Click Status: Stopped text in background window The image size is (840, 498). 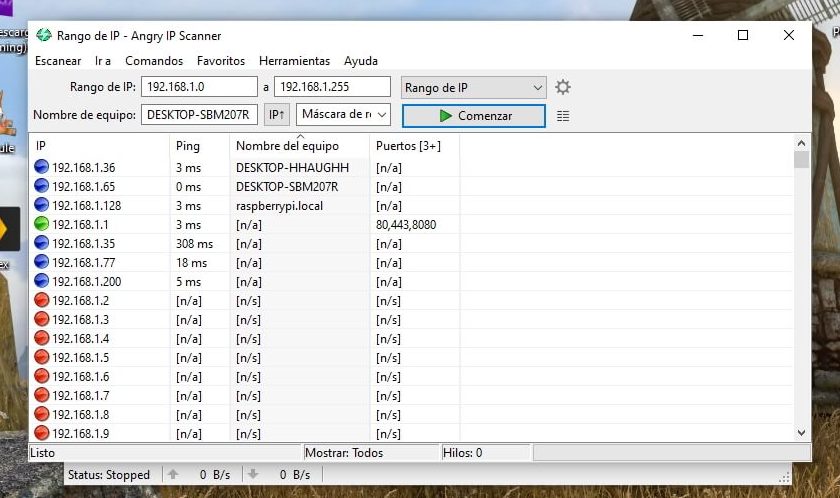tap(109, 474)
